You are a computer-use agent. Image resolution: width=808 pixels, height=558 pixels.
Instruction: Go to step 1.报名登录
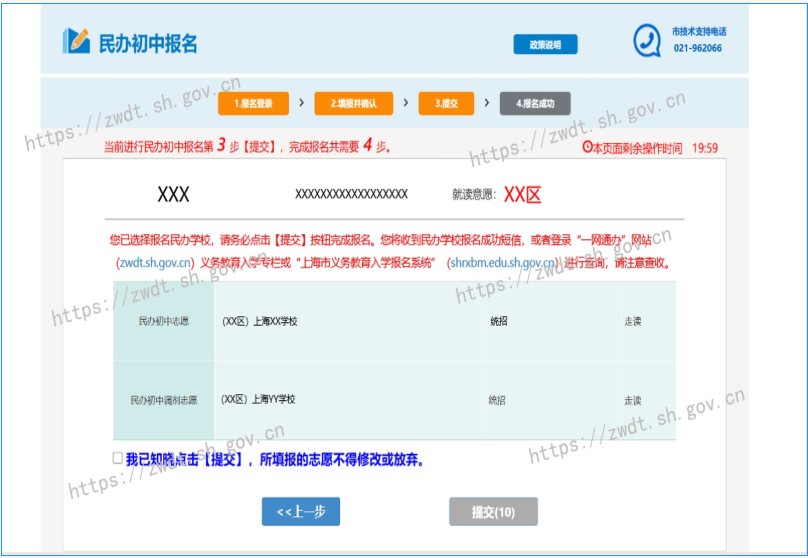click(x=252, y=103)
